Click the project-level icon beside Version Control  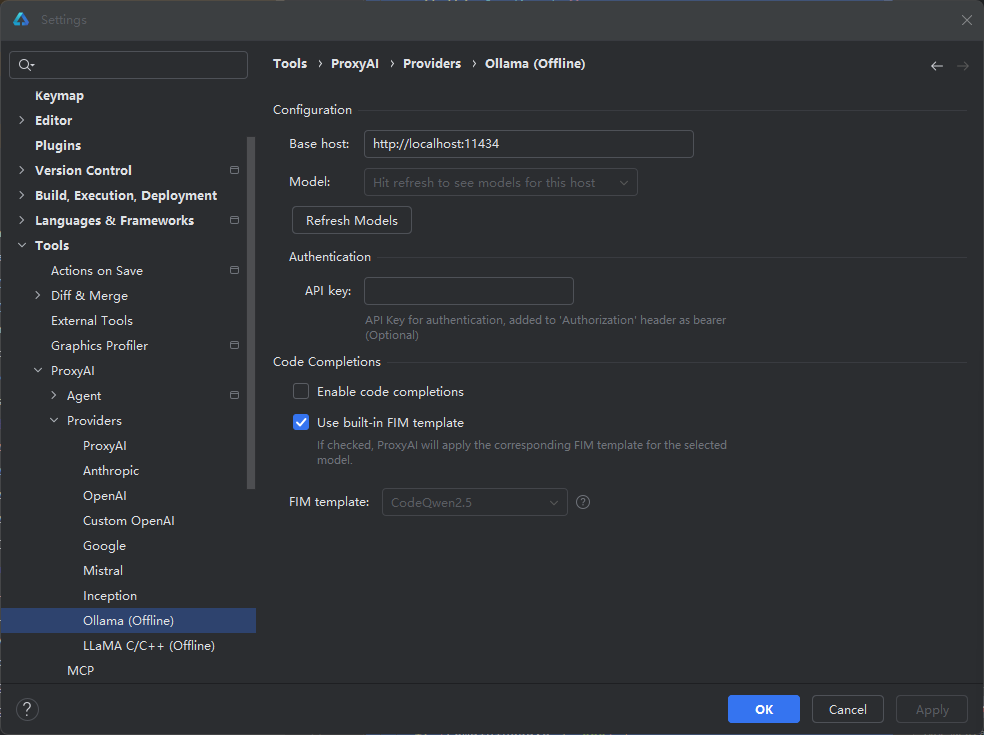pyautogui.click(x=235, y=170)
